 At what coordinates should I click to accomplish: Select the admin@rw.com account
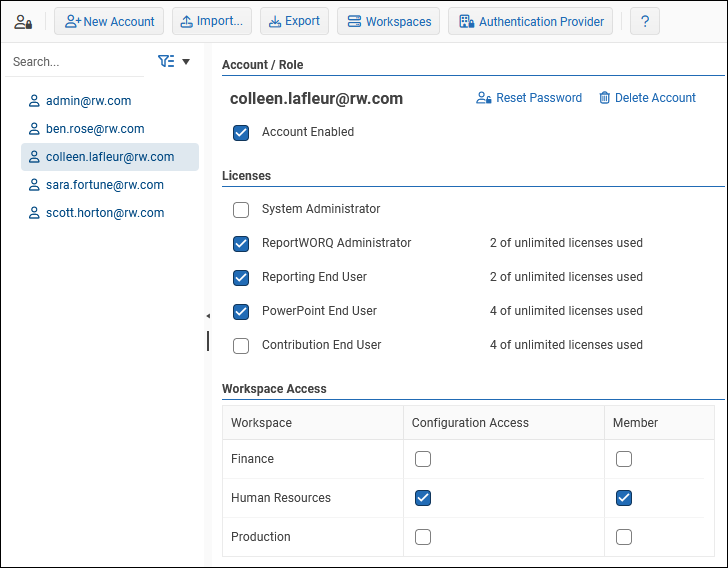tap(88, 101)
